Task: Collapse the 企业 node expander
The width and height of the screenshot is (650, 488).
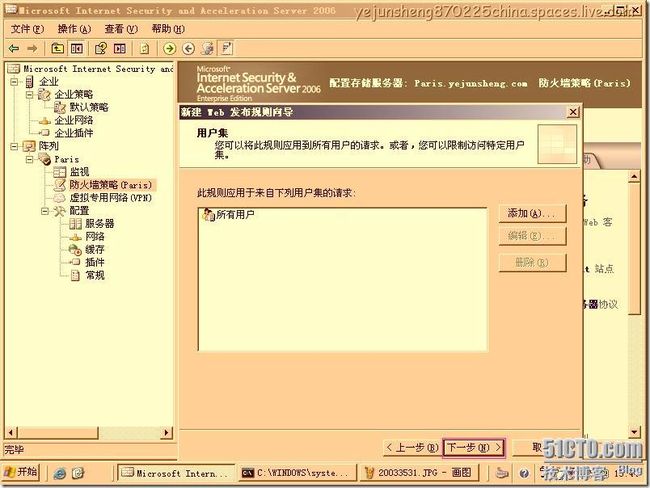Action: pos(14,82)
